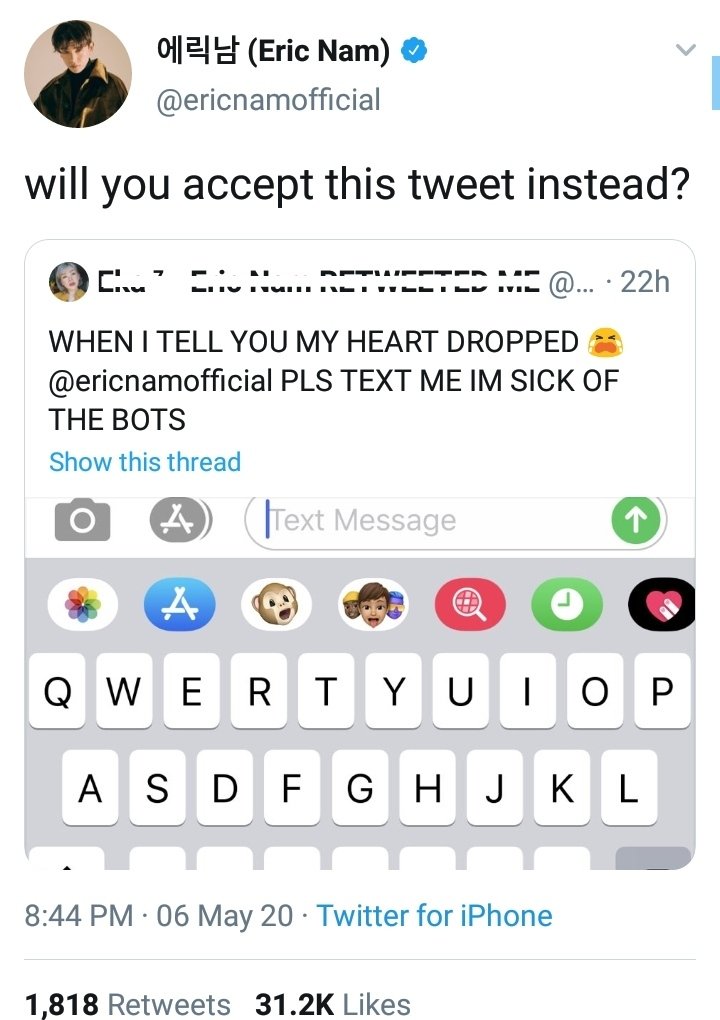Focus the Text Message input field
The height and width of the screenshot is (1020, 720).
pos(430,521)
